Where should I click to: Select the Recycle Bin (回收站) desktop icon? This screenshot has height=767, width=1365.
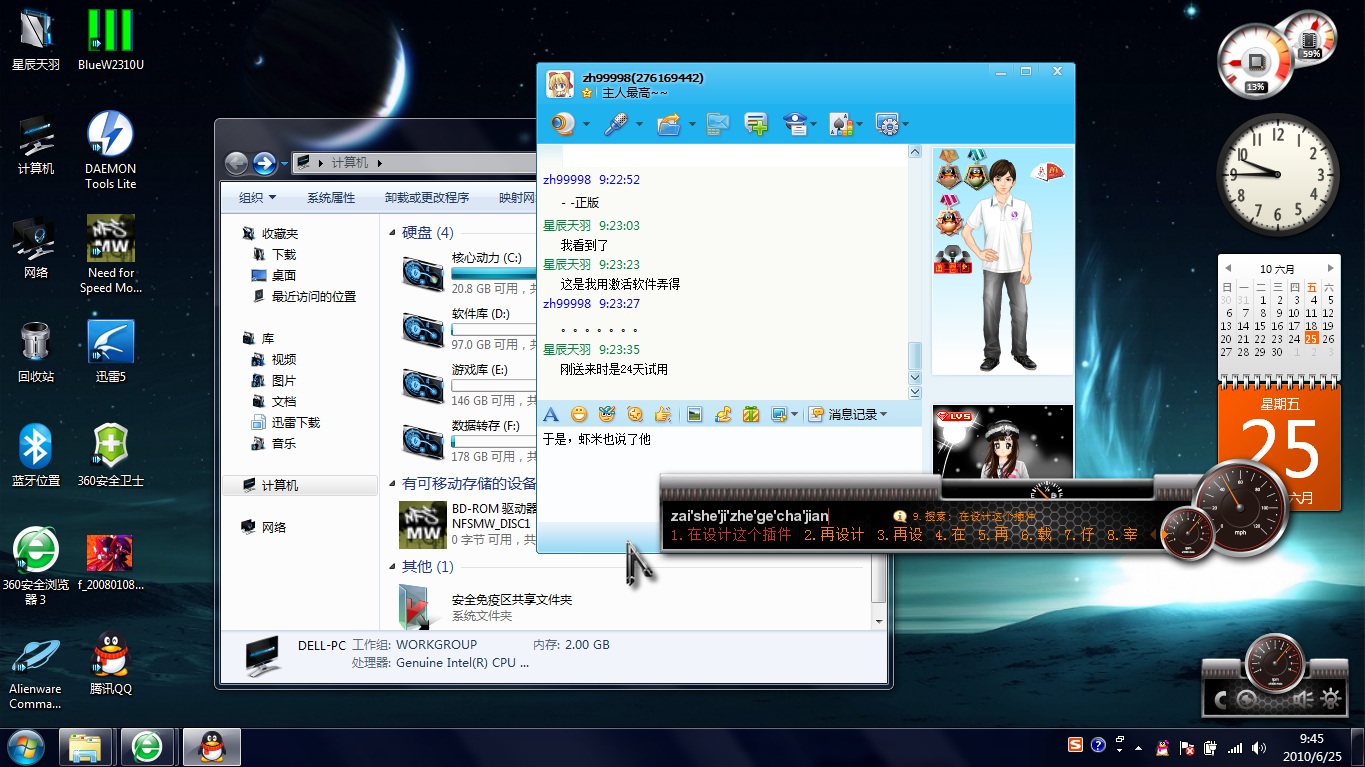pyautogui.click(x=36, y=353)
